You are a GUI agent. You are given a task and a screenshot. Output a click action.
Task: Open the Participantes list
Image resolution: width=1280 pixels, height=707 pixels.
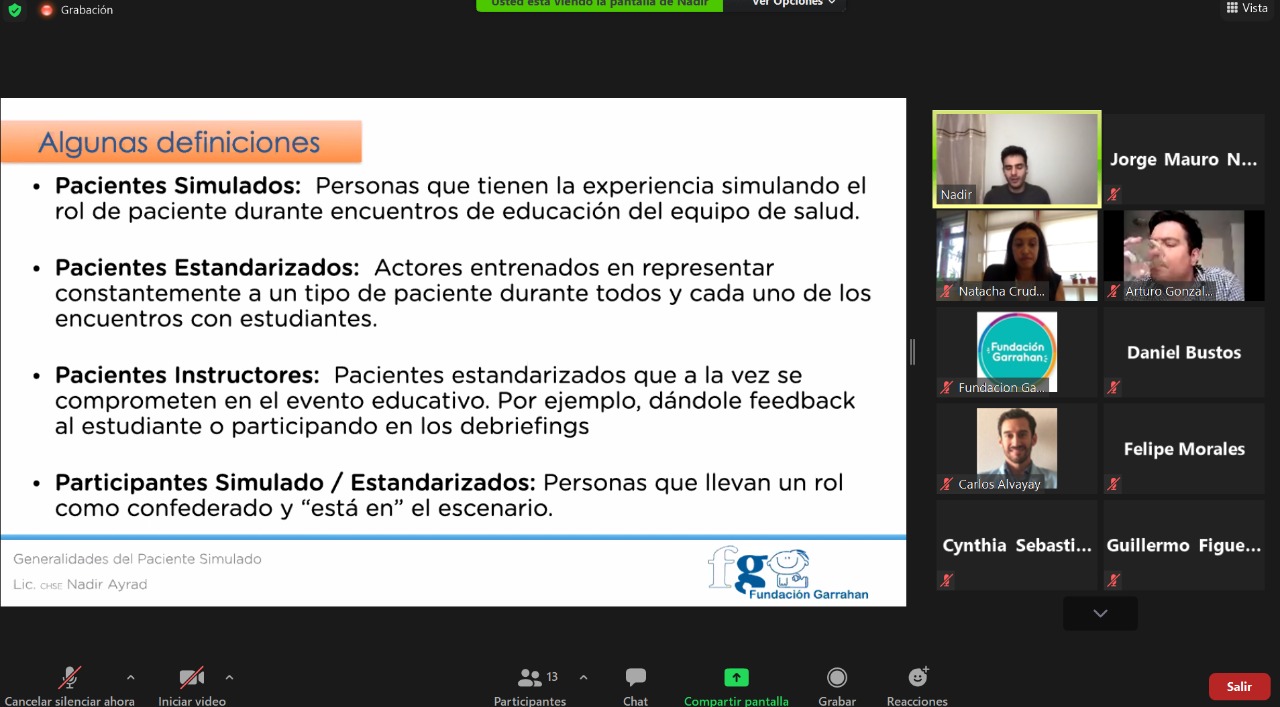tap(530, 679)
